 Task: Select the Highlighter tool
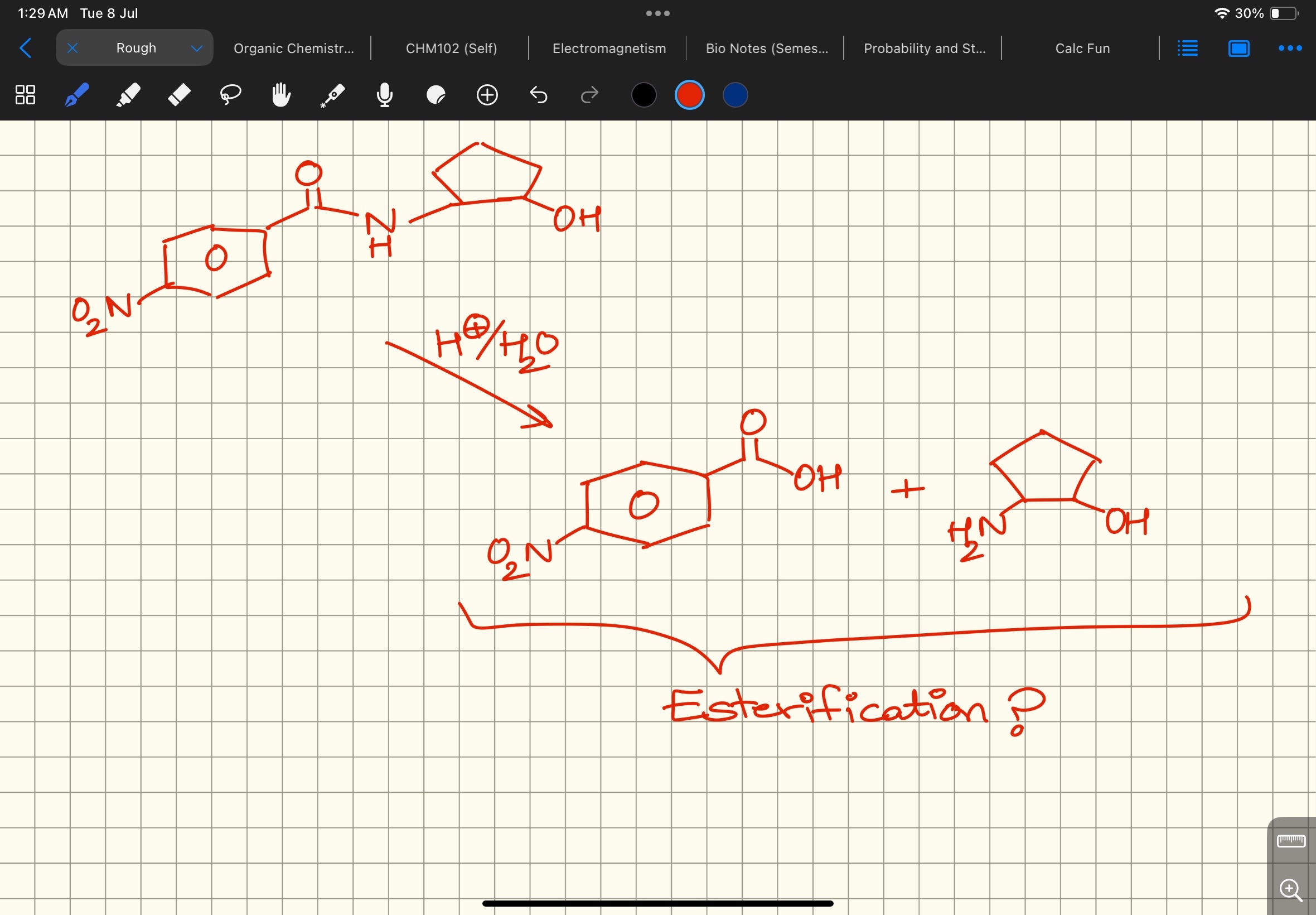[x=128, y=95]
